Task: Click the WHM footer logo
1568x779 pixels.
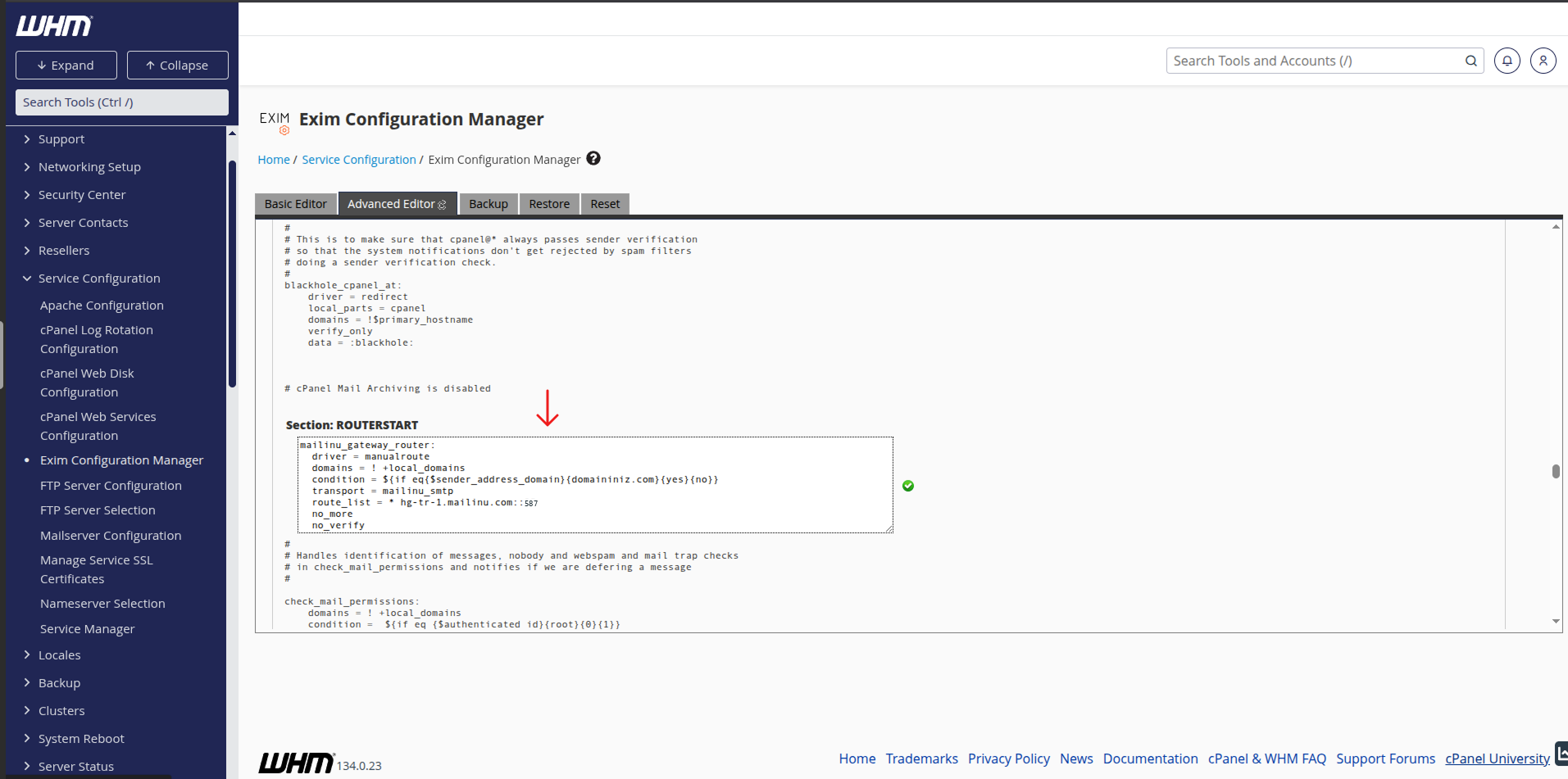Action: [x=296, y=763]
